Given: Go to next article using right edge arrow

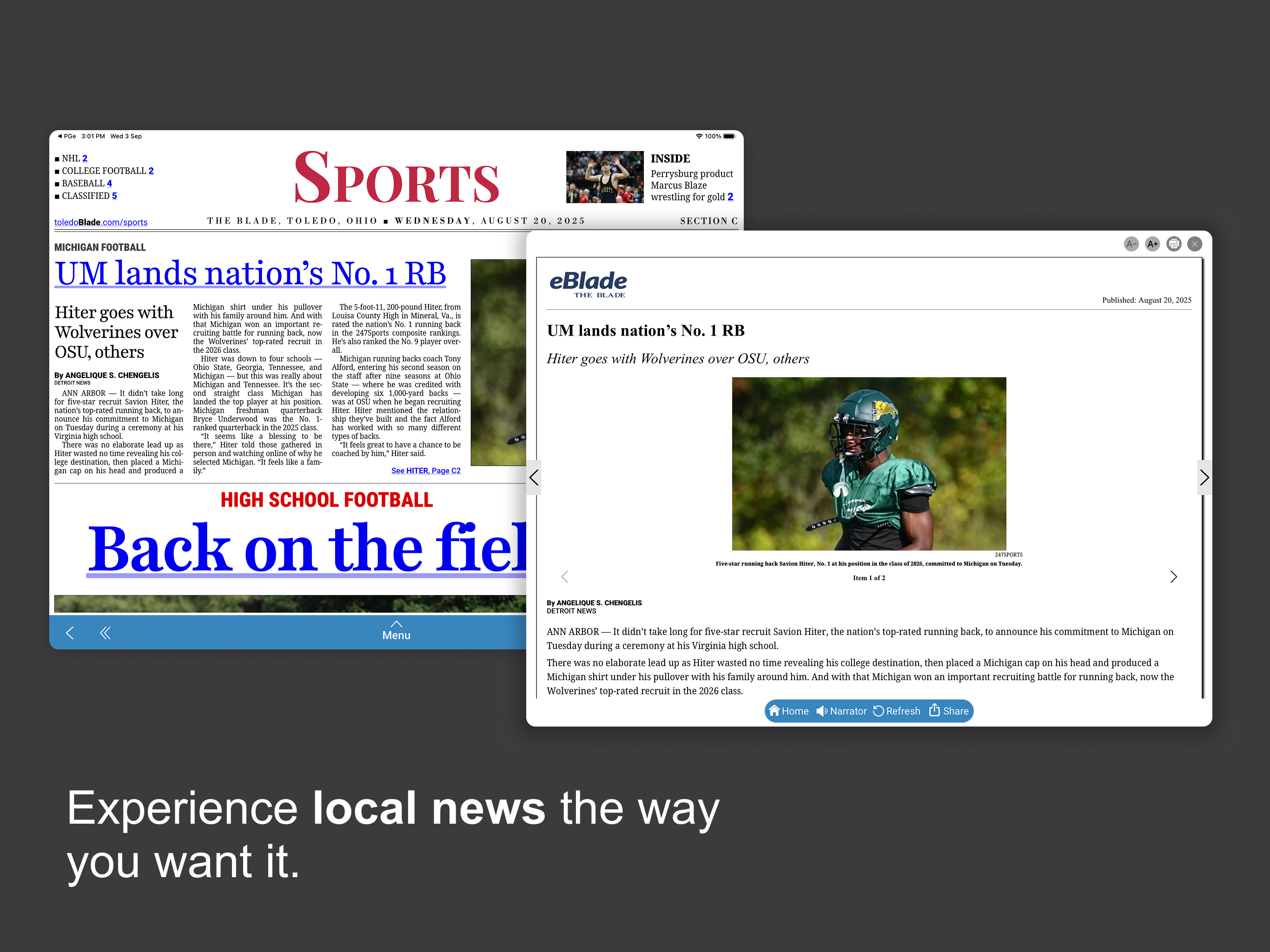Looking at the screenshot, I should click(1204, 477).
